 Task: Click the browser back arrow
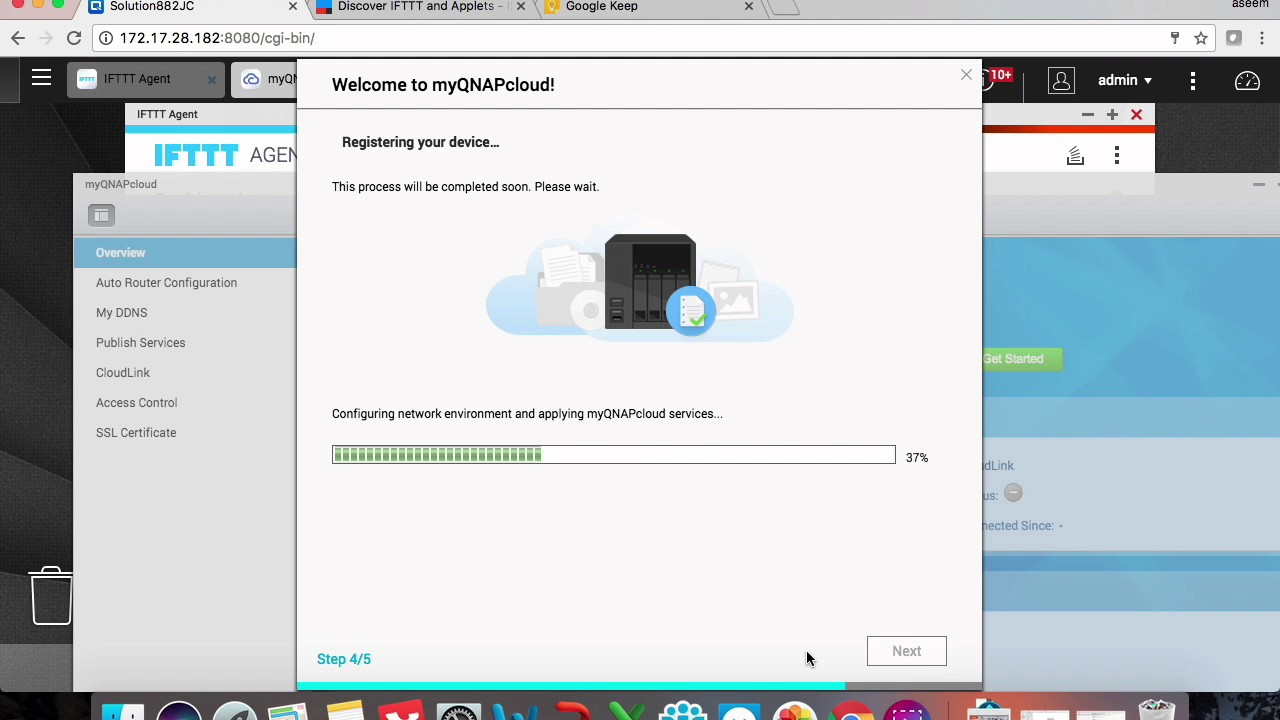(x=18, y=38)
